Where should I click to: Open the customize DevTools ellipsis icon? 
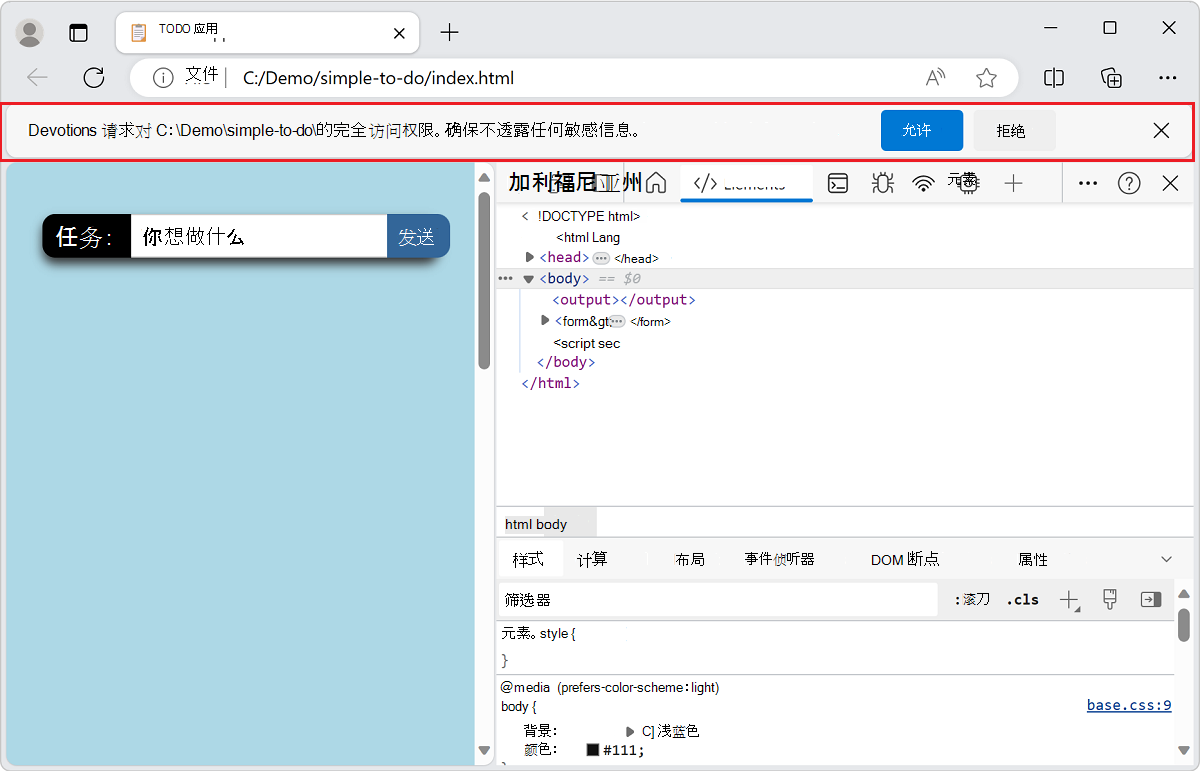[1087, 183]
